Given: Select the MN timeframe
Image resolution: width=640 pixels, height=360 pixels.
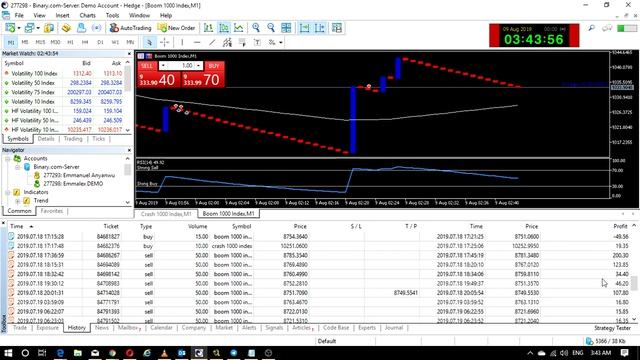Looking at the screenshot, I should (130, 42).
